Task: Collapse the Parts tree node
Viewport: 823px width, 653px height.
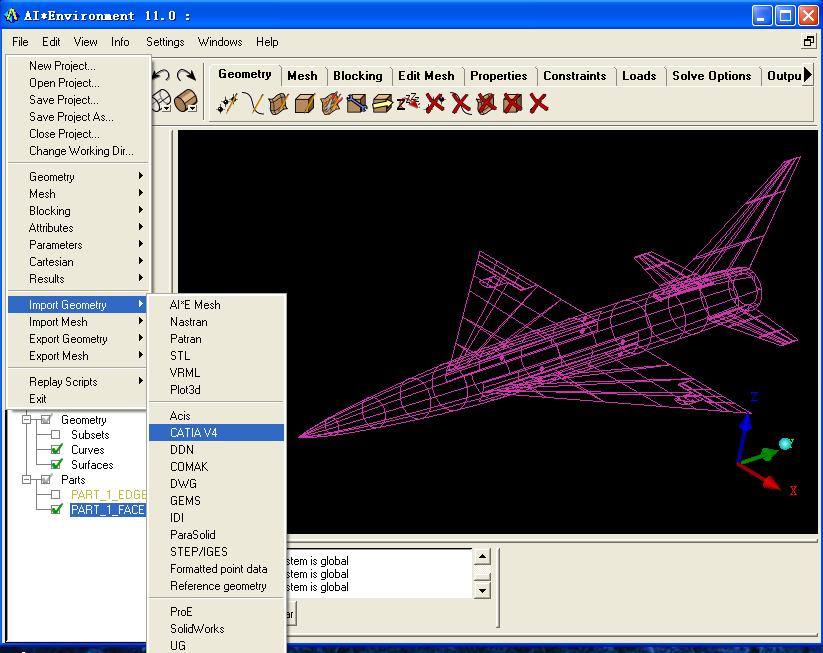Action: 26,479
